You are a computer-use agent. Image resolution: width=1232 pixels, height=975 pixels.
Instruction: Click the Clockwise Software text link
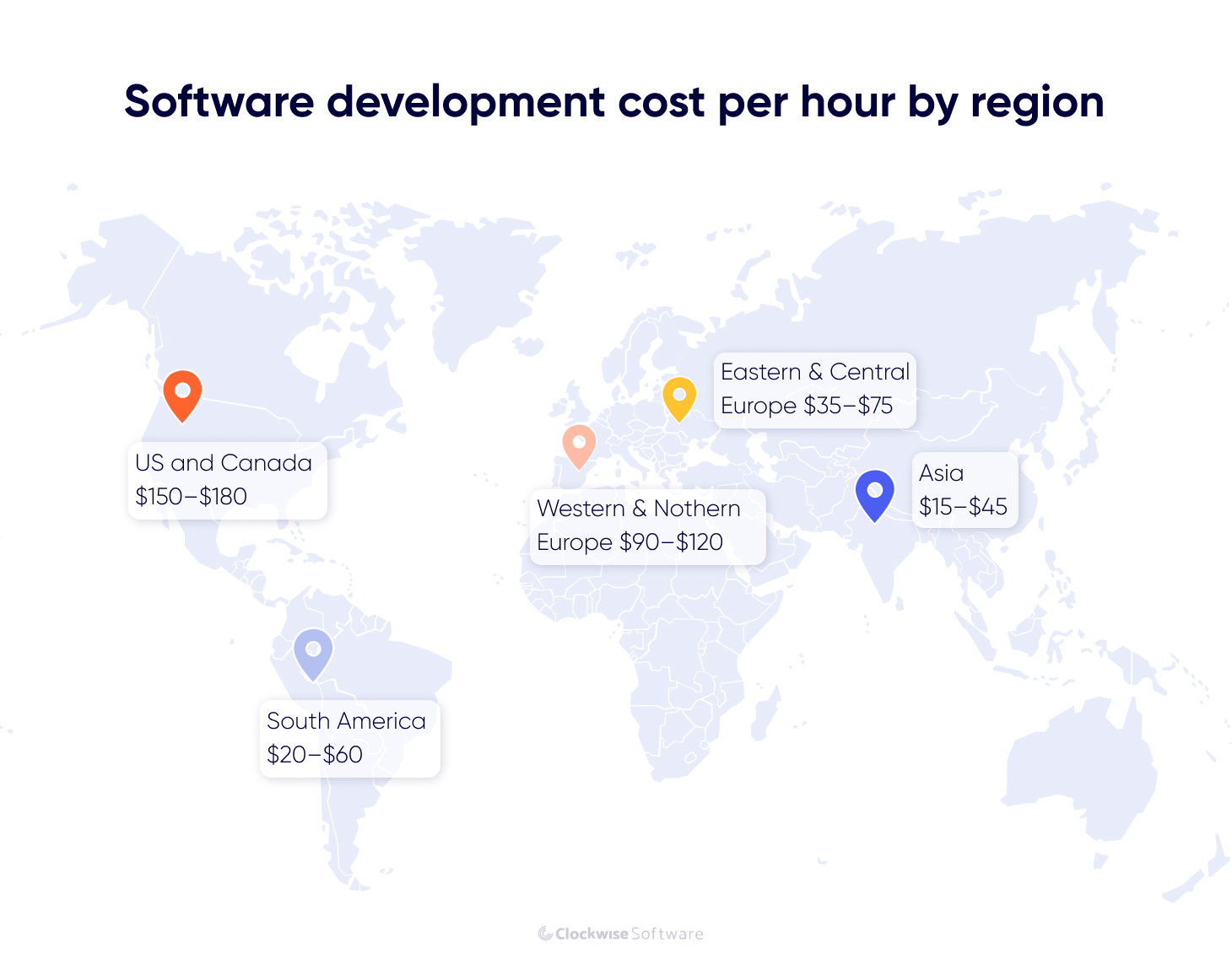(x=629, y=934)
